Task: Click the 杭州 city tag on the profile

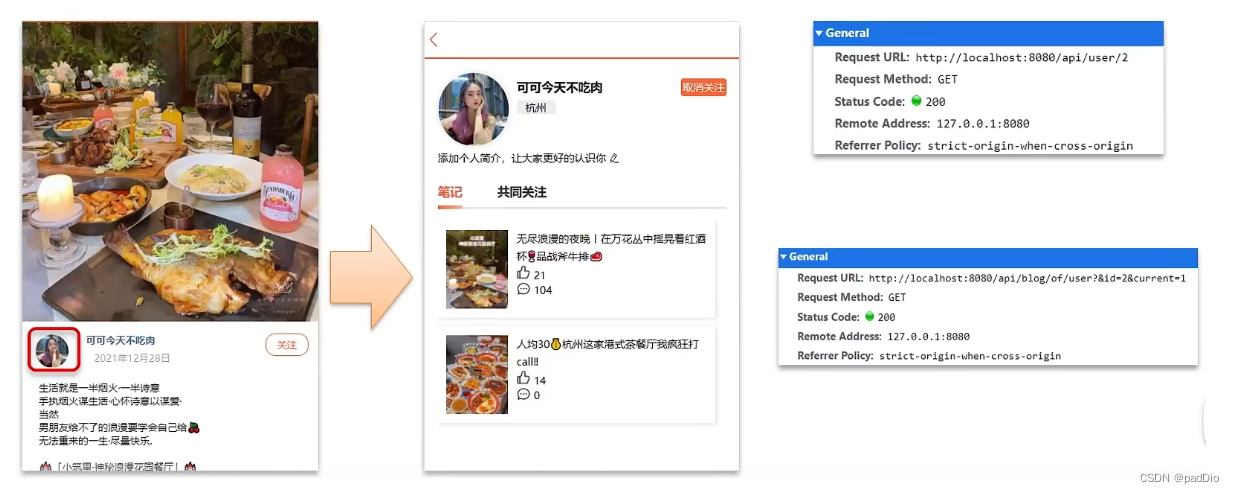Action: [536, 108]
